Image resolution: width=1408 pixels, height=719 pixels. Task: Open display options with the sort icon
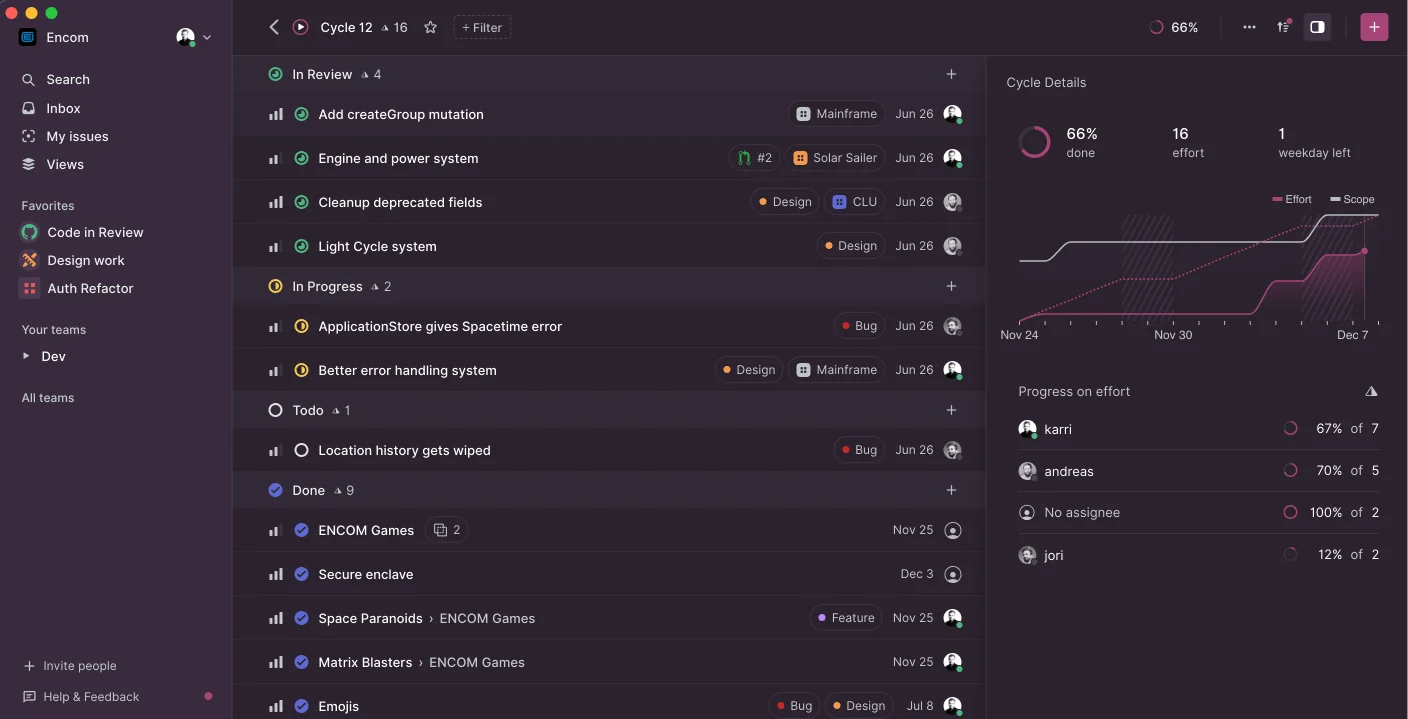tap(1283, 27)
